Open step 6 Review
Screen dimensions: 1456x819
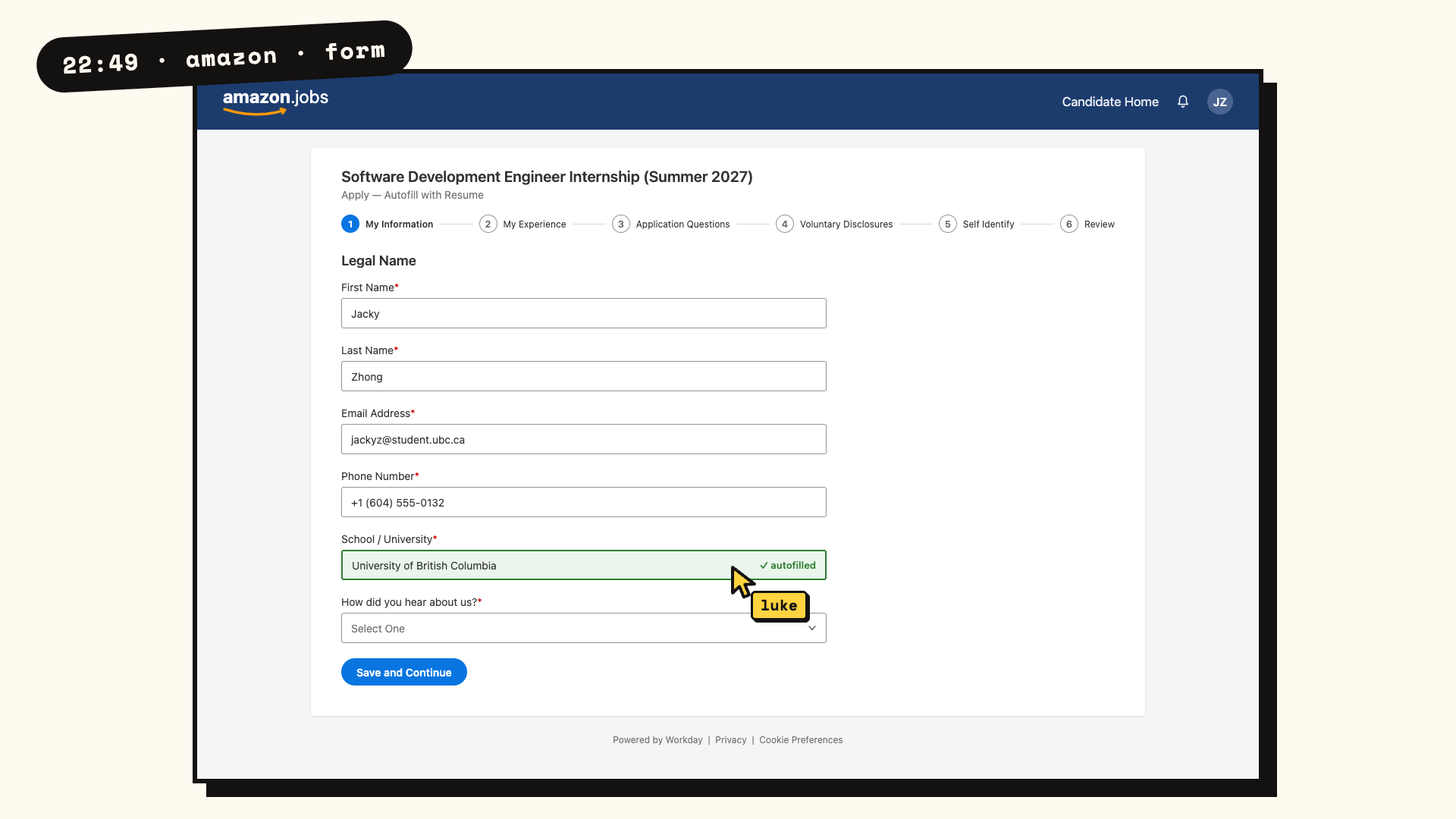[1087, 224]
